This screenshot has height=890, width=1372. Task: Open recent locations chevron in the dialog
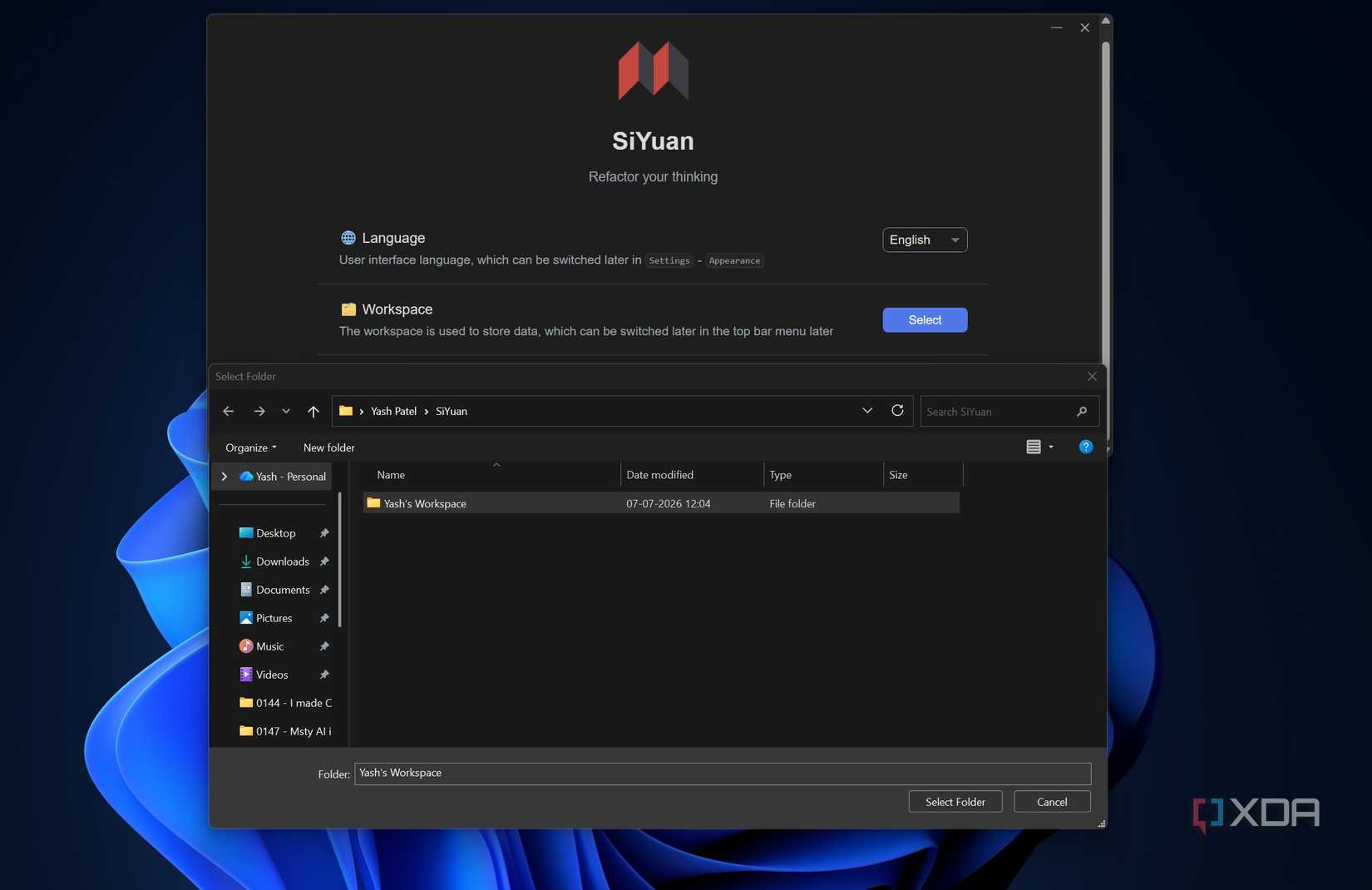tap(286, 411)
